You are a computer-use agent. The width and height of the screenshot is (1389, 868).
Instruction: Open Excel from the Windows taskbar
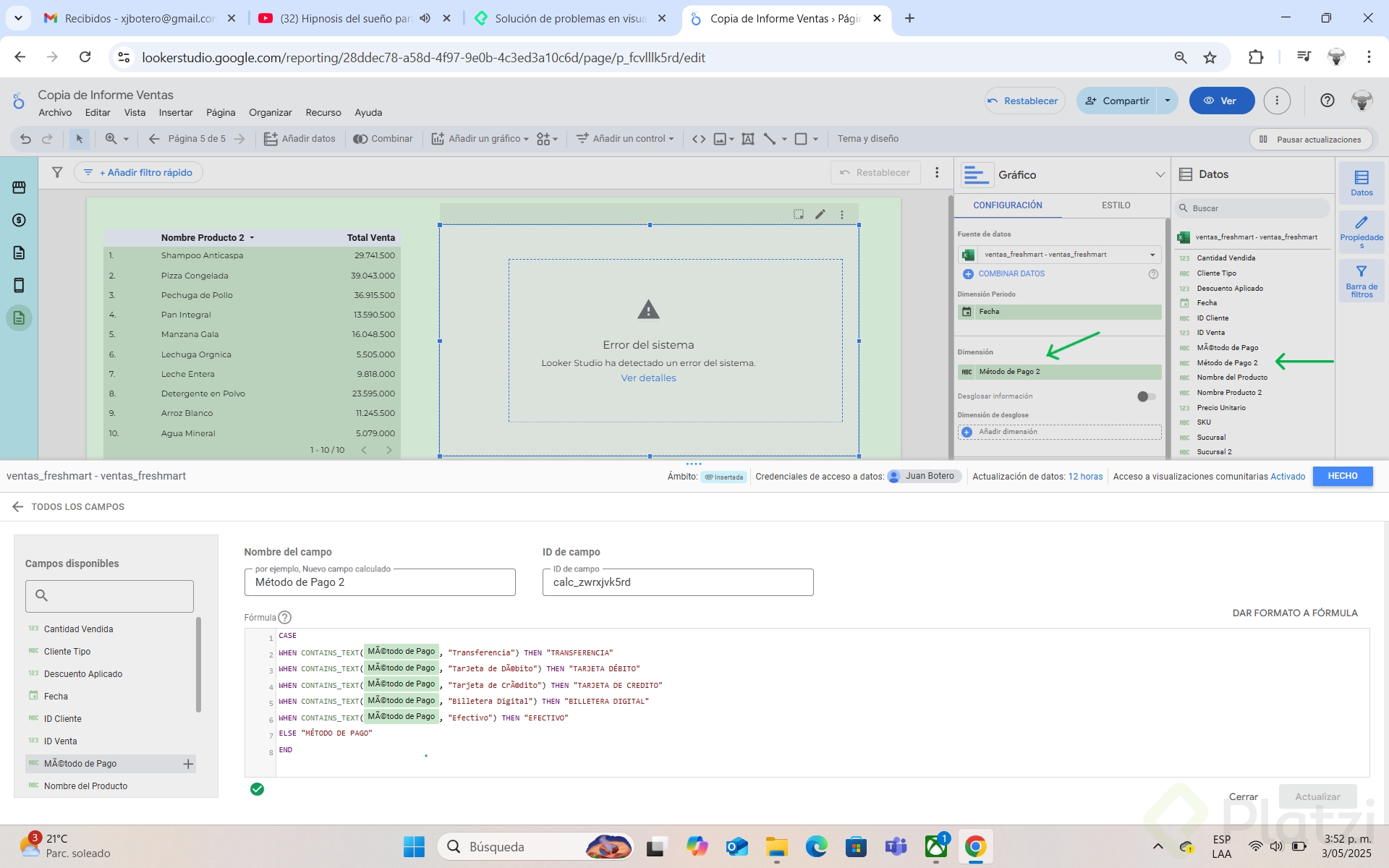coord(935,846)
